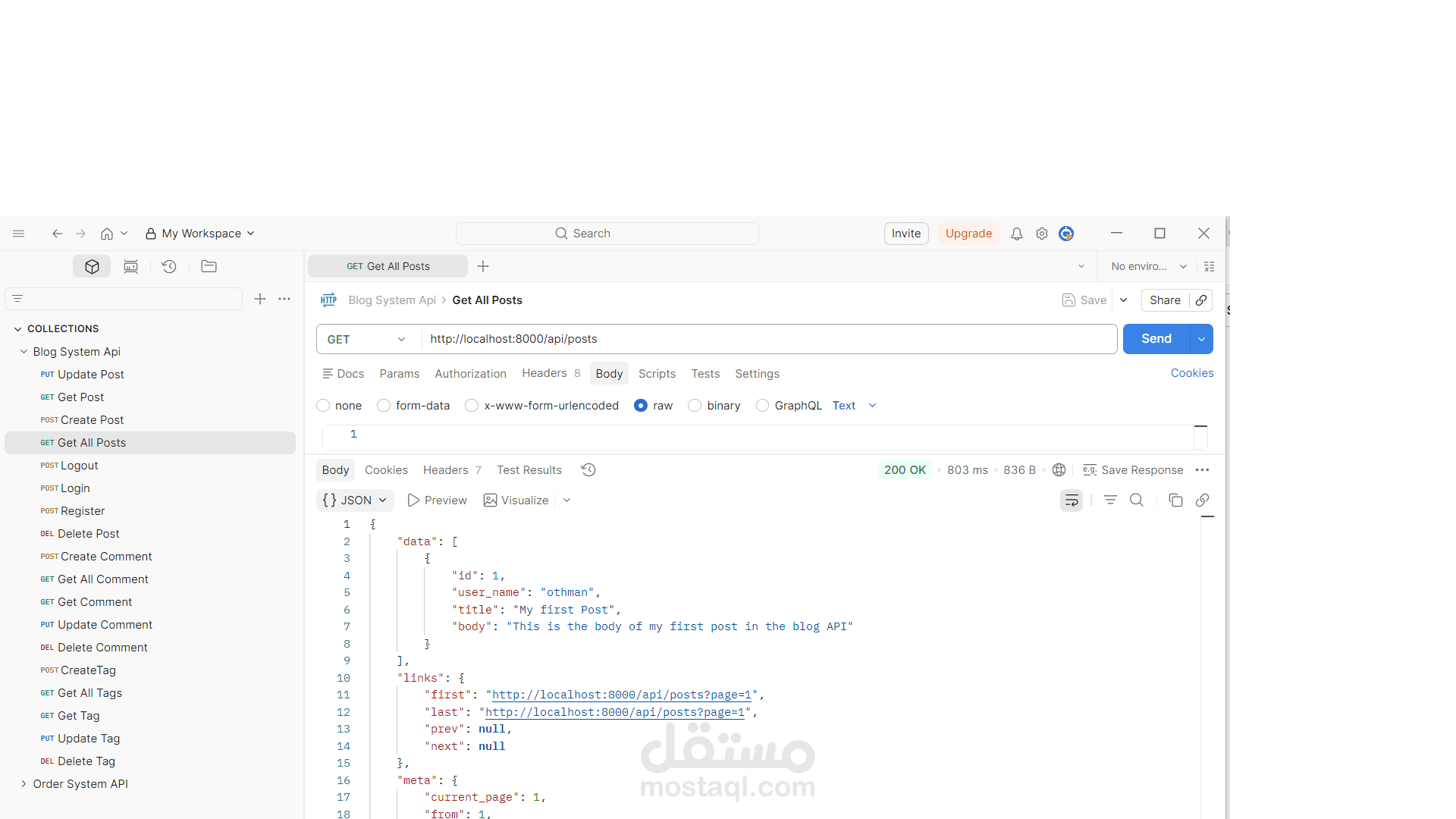
Task: Copy the response body icon
Action: (x=1175, y=500)
